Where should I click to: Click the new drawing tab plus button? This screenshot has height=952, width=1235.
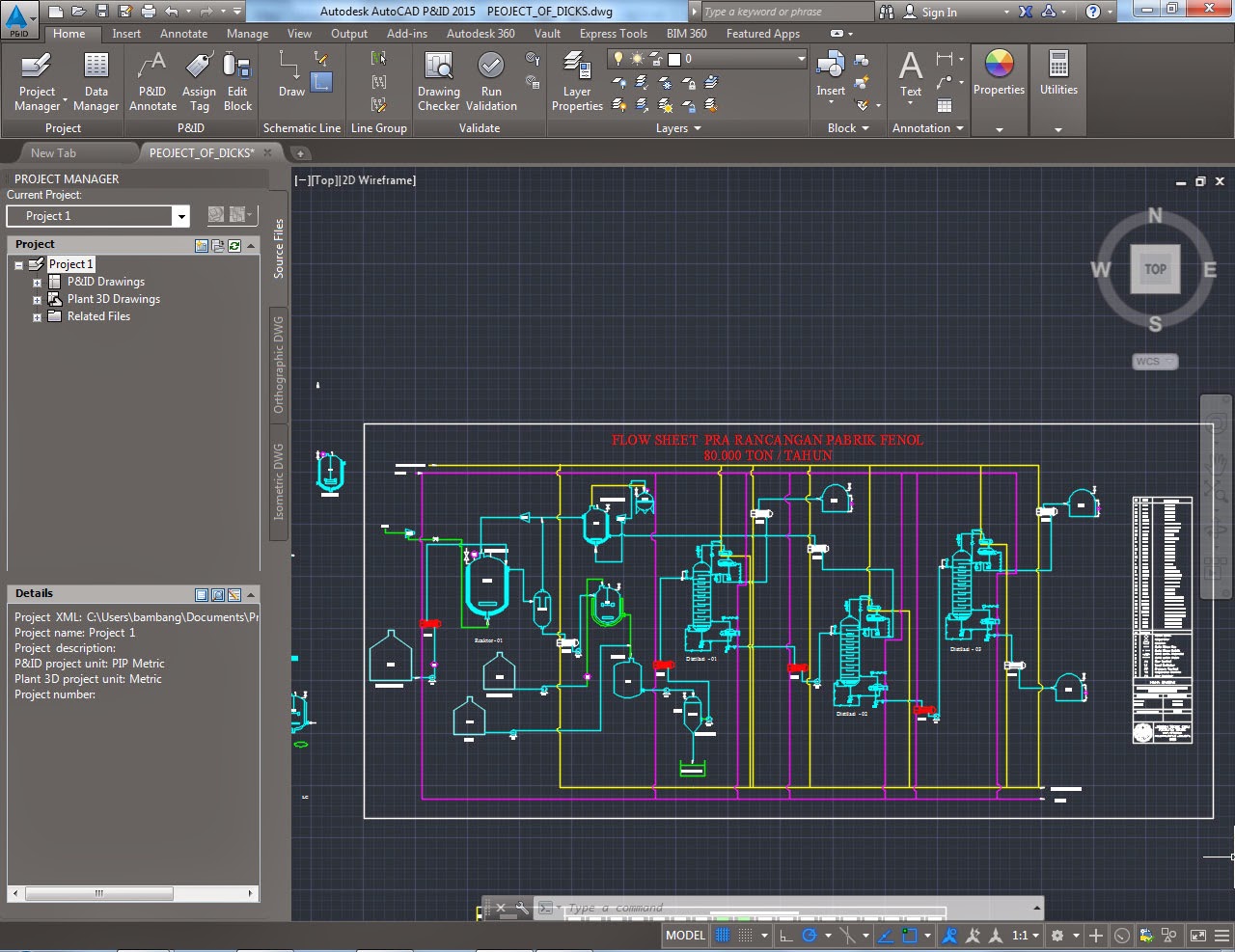[x=300, y=153]
